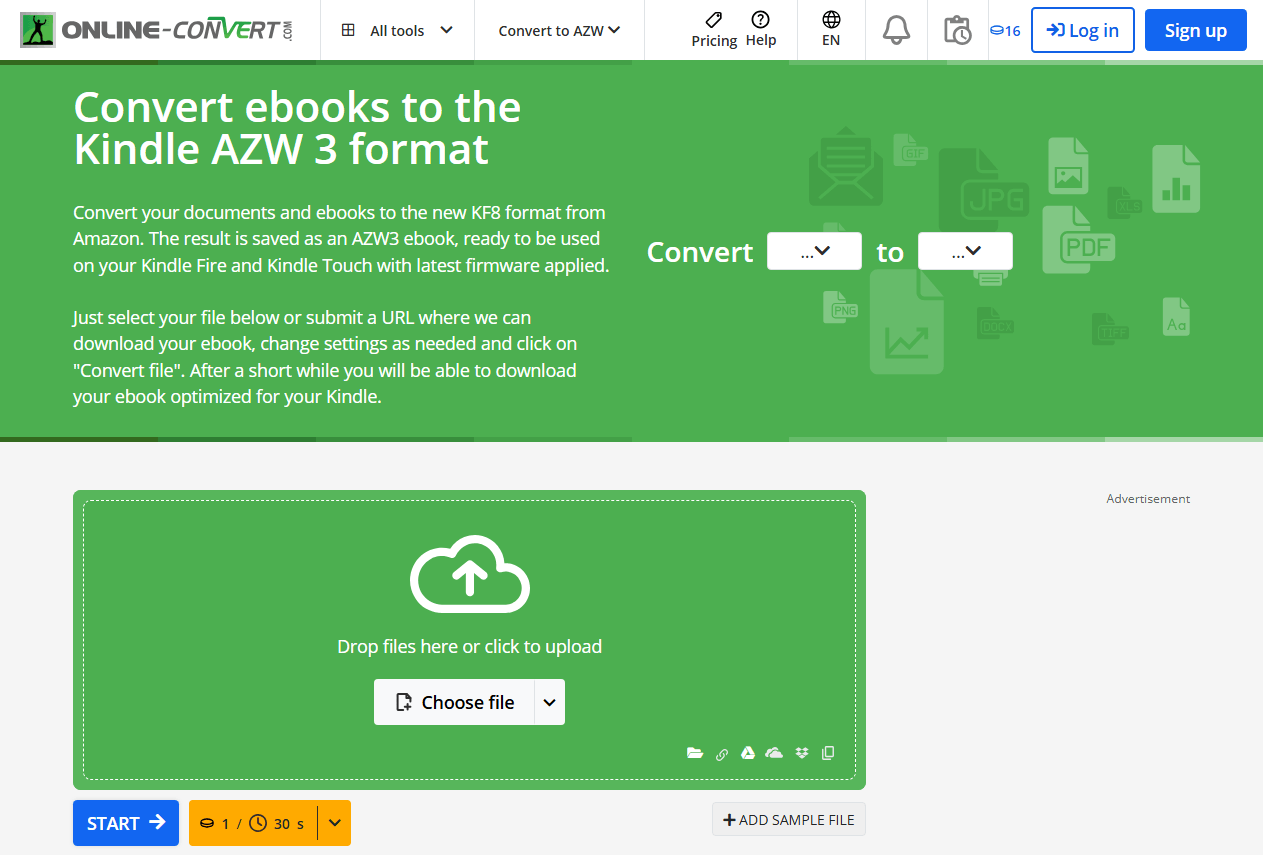
Task: Click the orange credits and time estimate
Action: (253, 823)
